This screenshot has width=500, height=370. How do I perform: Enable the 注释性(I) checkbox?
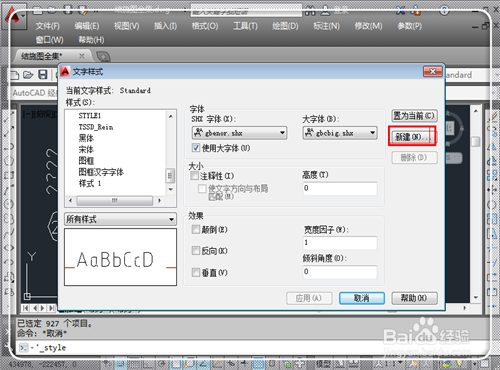(194, 175)
